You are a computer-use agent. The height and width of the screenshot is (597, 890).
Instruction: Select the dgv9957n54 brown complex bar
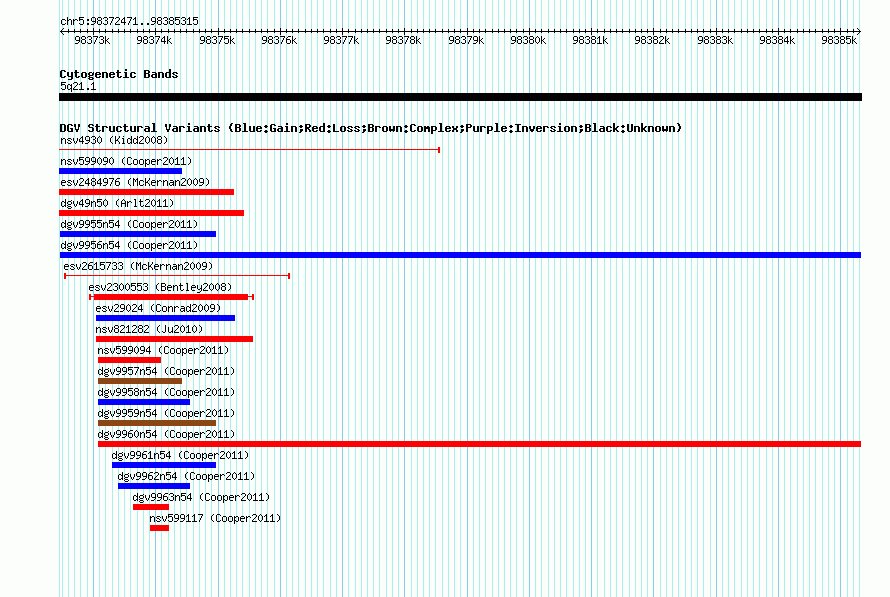click(x=140, y=381)
